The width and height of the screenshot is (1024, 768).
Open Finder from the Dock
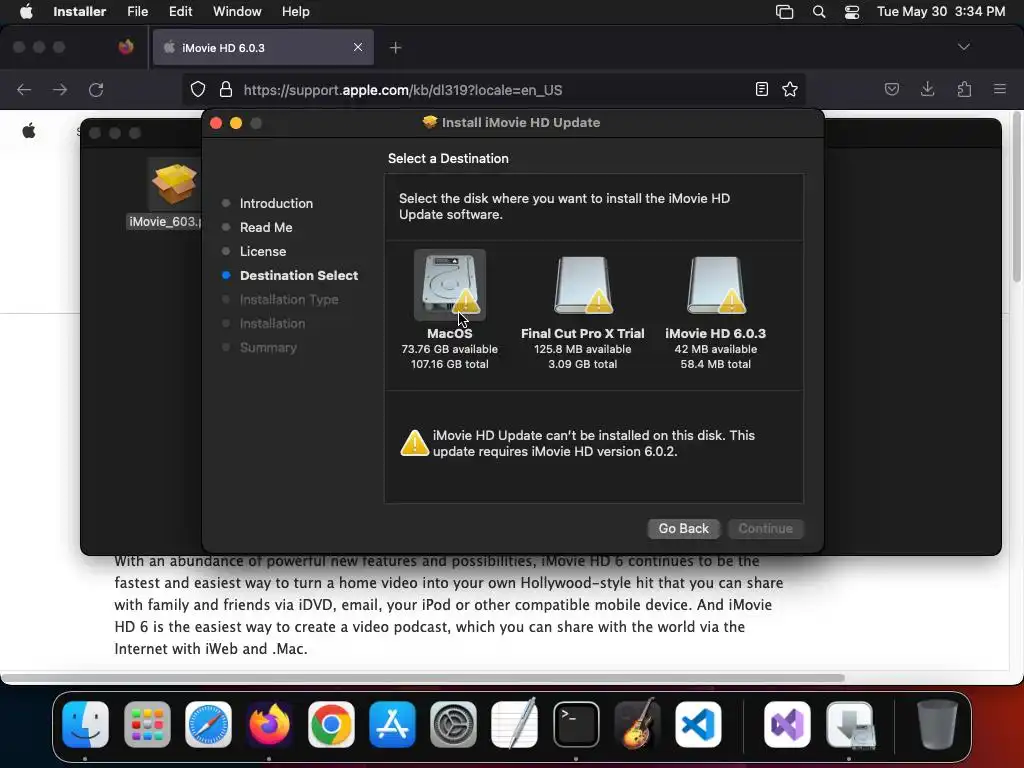pos(86,724)
